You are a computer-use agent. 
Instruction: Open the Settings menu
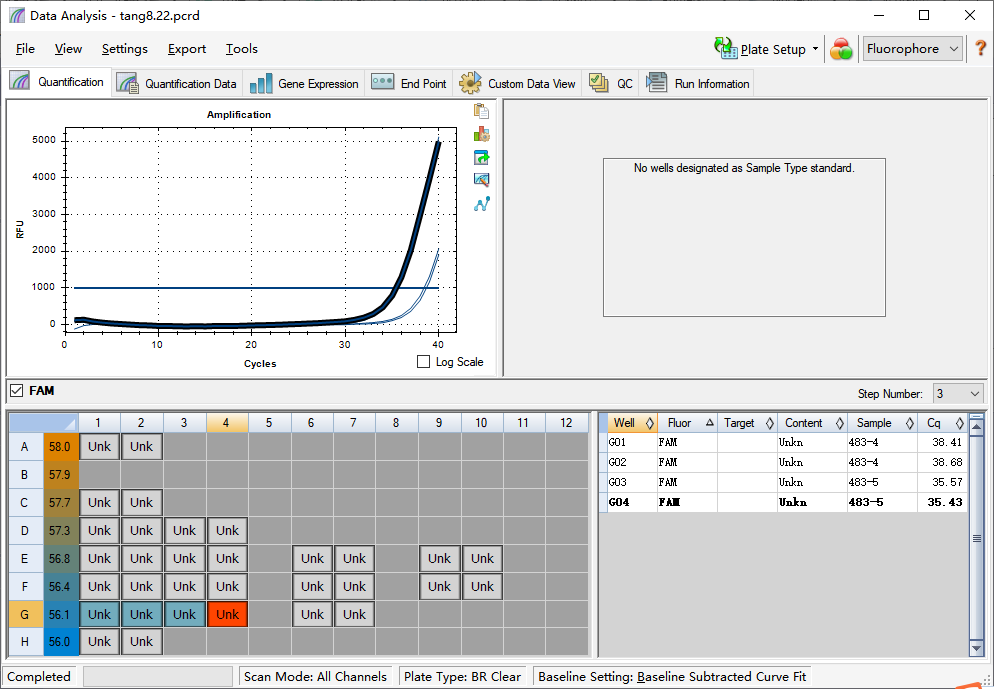pos(124,49)
